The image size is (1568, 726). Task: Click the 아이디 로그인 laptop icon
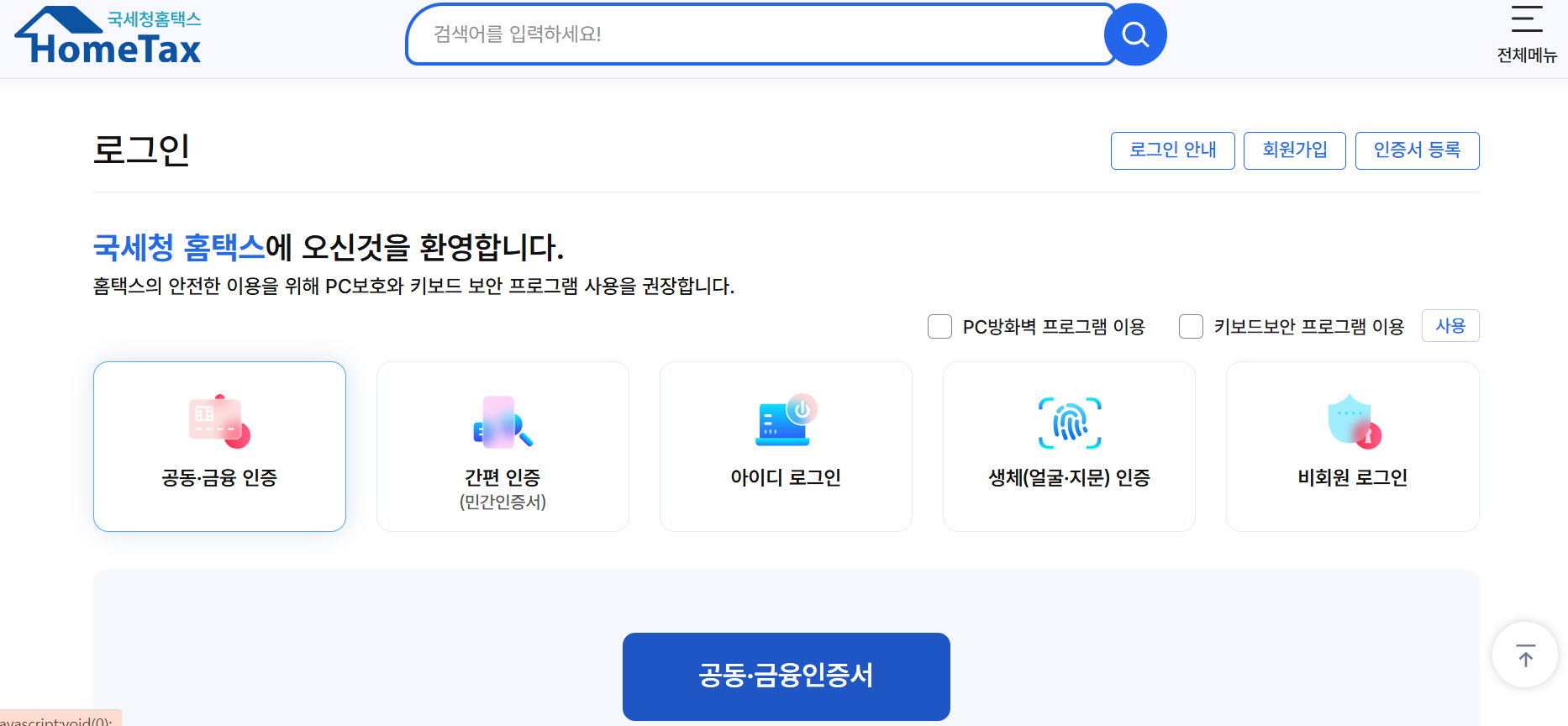[x=786, y=420]
